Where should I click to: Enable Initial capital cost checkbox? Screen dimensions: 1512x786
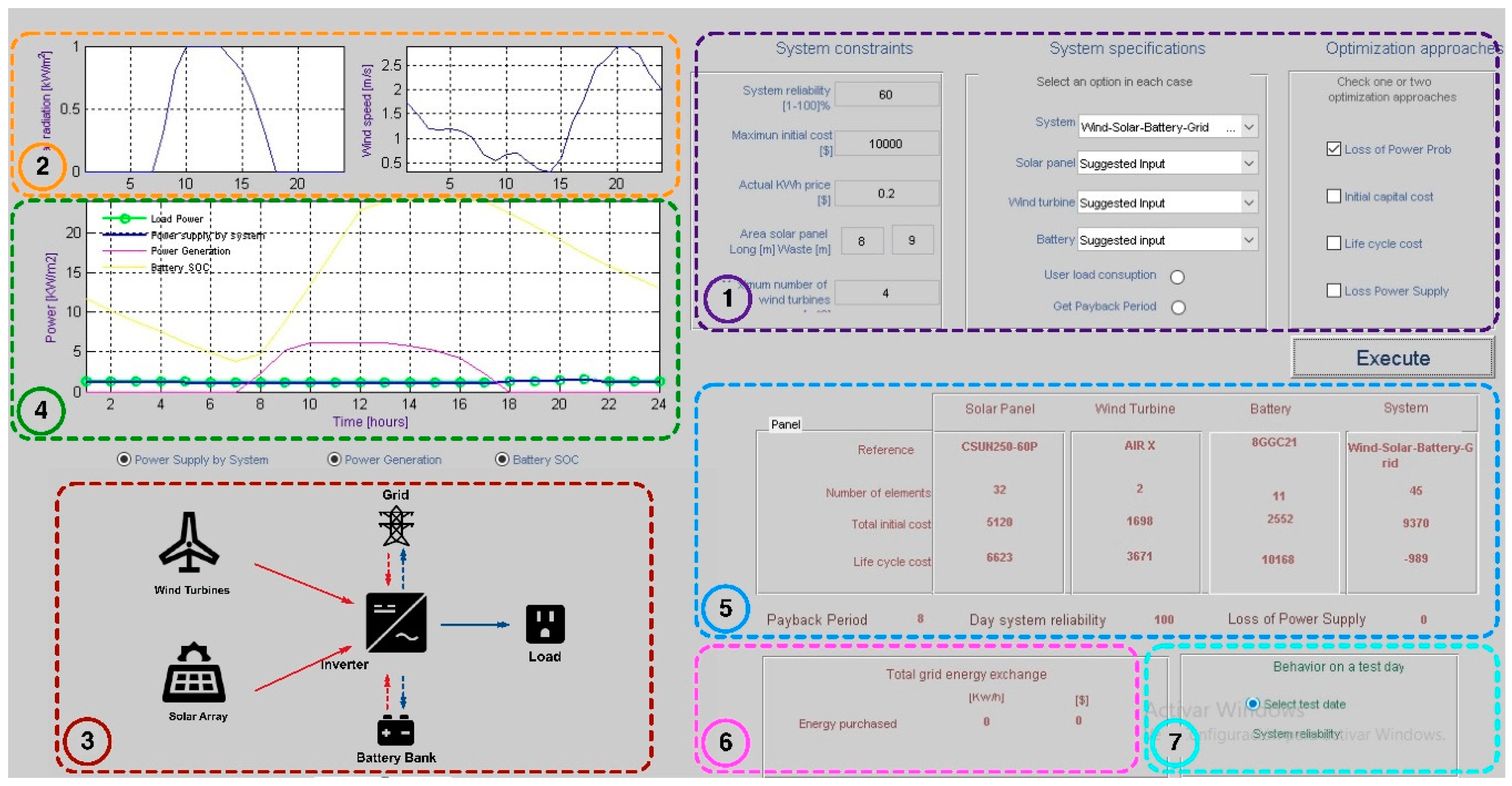[x=1333, y=196]
